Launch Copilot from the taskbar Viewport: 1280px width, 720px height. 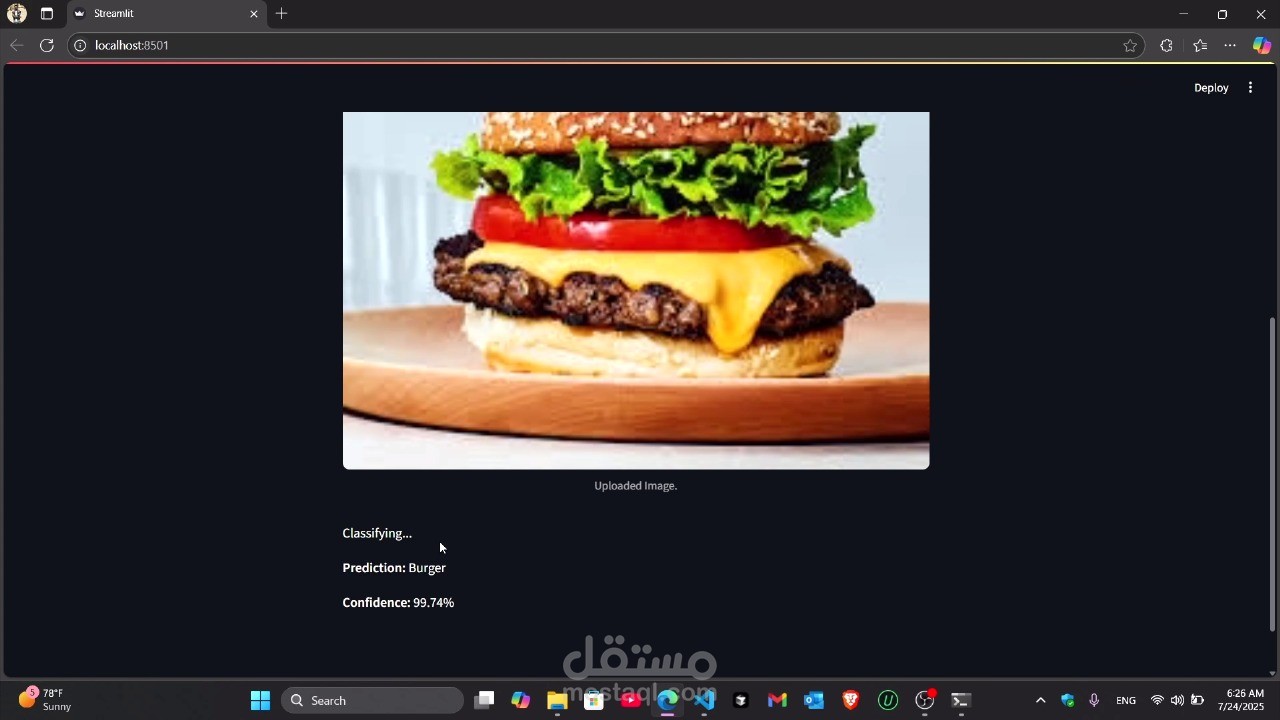[x=520, y=701]
